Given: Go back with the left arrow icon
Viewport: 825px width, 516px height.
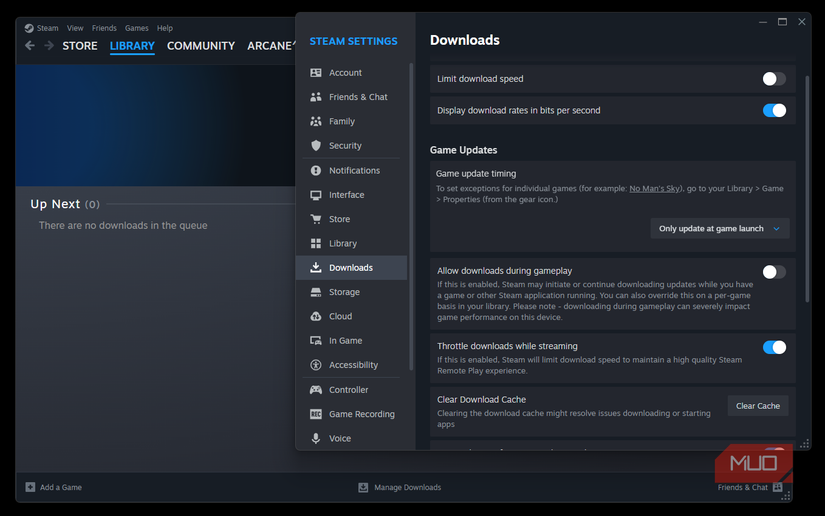Looking at the screenshot, I should pos(30,46).
